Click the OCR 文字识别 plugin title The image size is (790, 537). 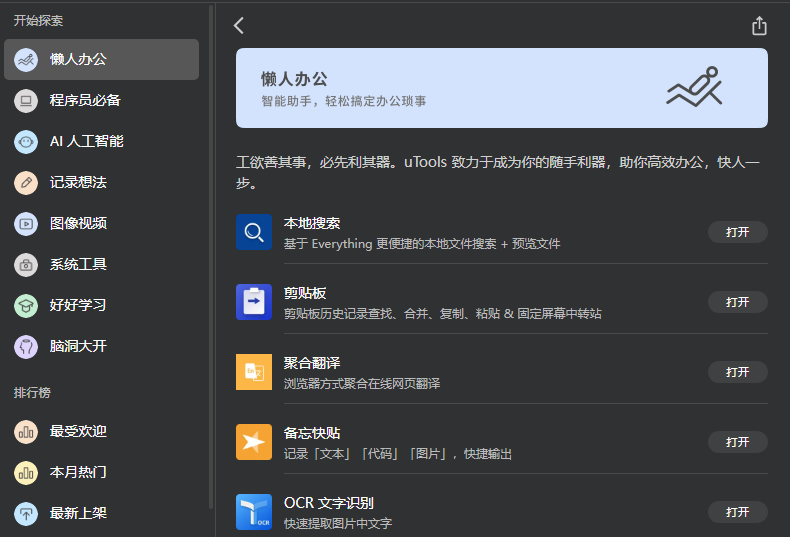[328, 503]
